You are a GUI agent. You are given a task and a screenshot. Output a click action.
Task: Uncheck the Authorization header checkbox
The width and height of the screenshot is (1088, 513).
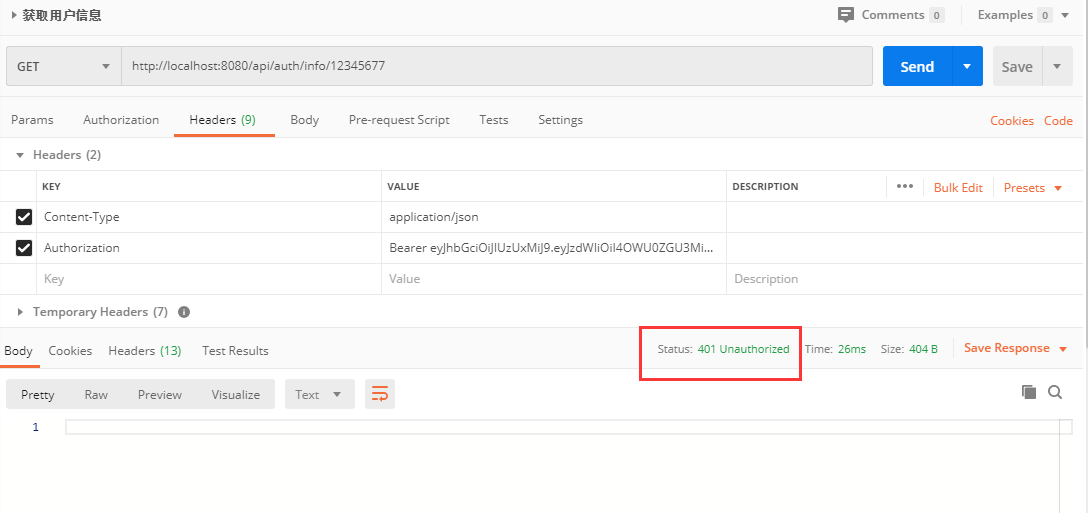[x=24, y=248]
